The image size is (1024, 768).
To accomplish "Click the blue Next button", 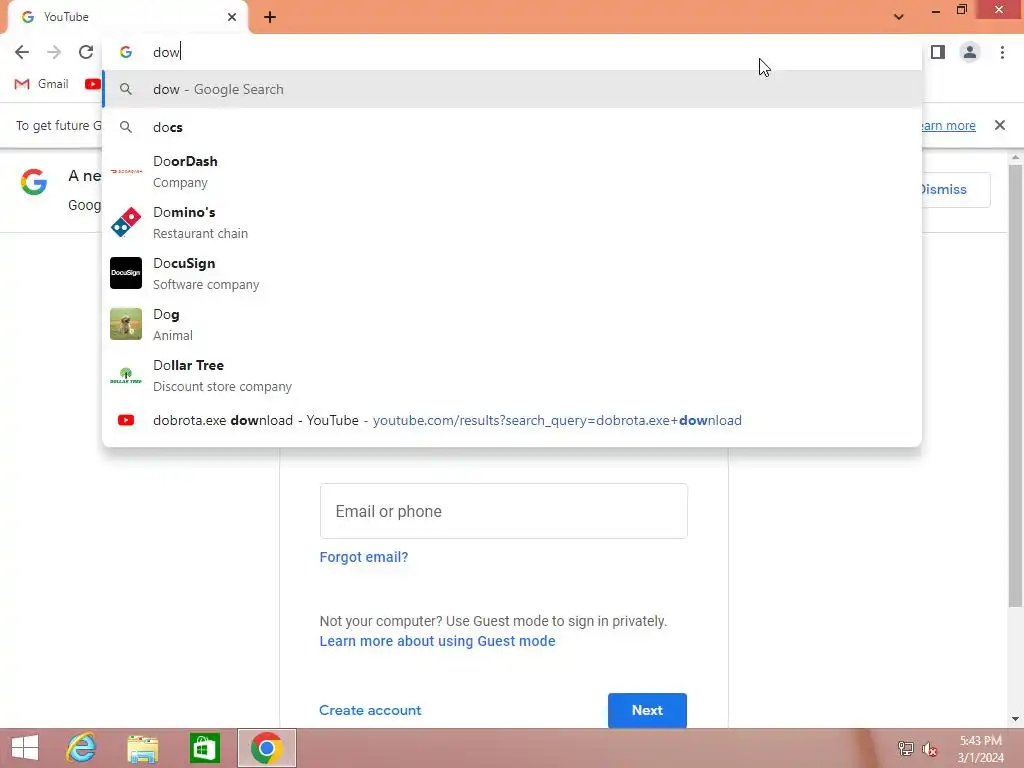I will pyautogui.click(x=647, y=711).
